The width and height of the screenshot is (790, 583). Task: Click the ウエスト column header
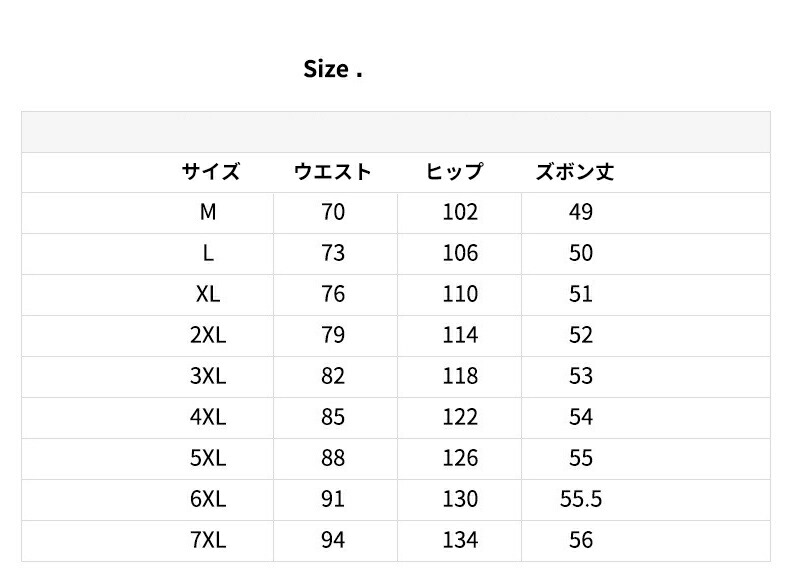[x=333, y=172]
